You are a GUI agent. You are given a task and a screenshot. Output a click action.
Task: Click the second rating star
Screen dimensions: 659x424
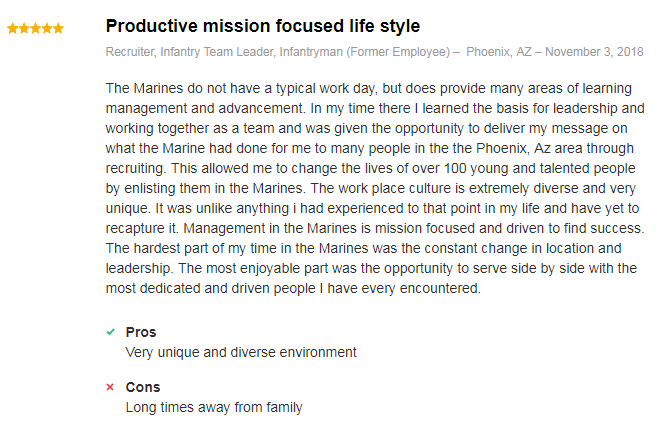pos(24,28)
